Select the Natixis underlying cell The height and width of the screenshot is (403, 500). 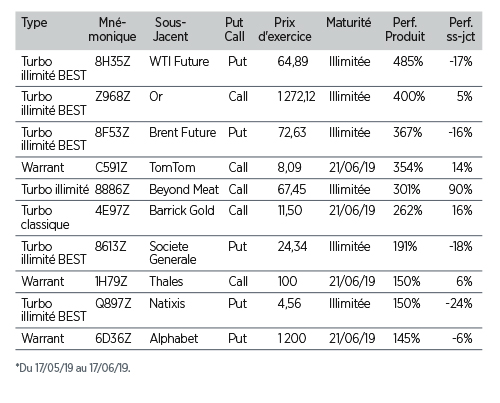[x=167, y=304]
